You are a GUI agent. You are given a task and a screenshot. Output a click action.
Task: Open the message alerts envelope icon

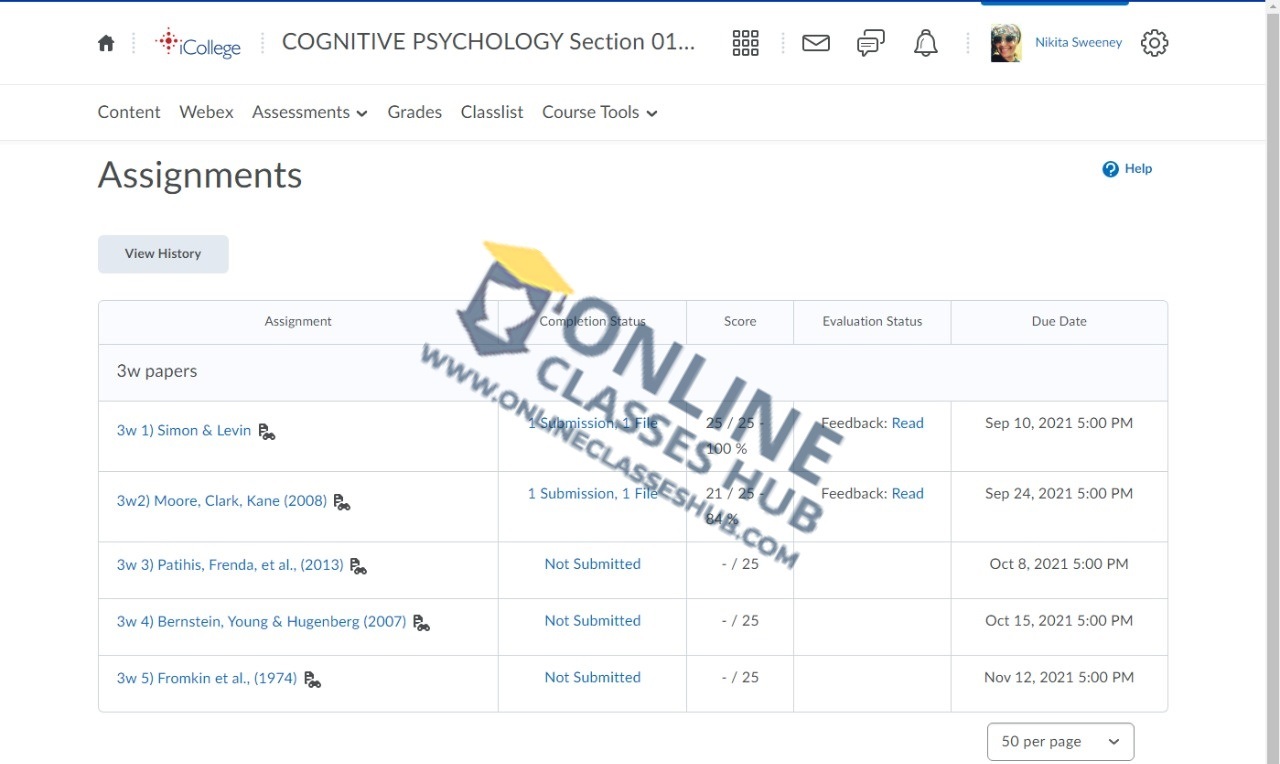[816, 43]
